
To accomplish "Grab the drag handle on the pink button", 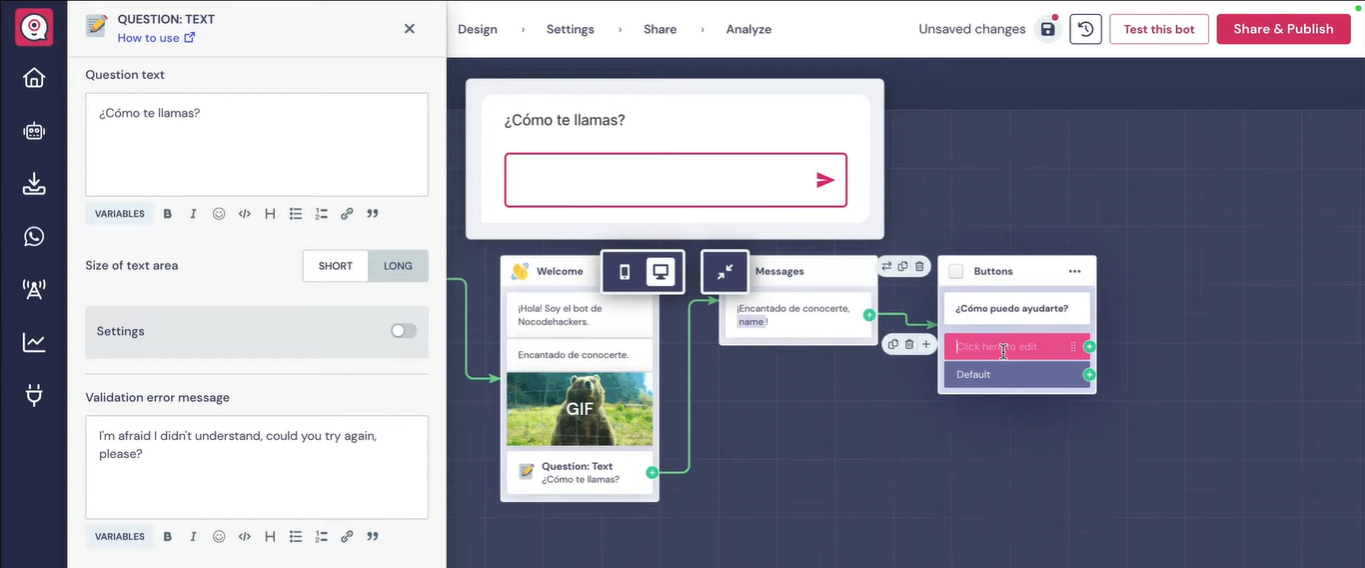I will click(x=1073, y=347).
